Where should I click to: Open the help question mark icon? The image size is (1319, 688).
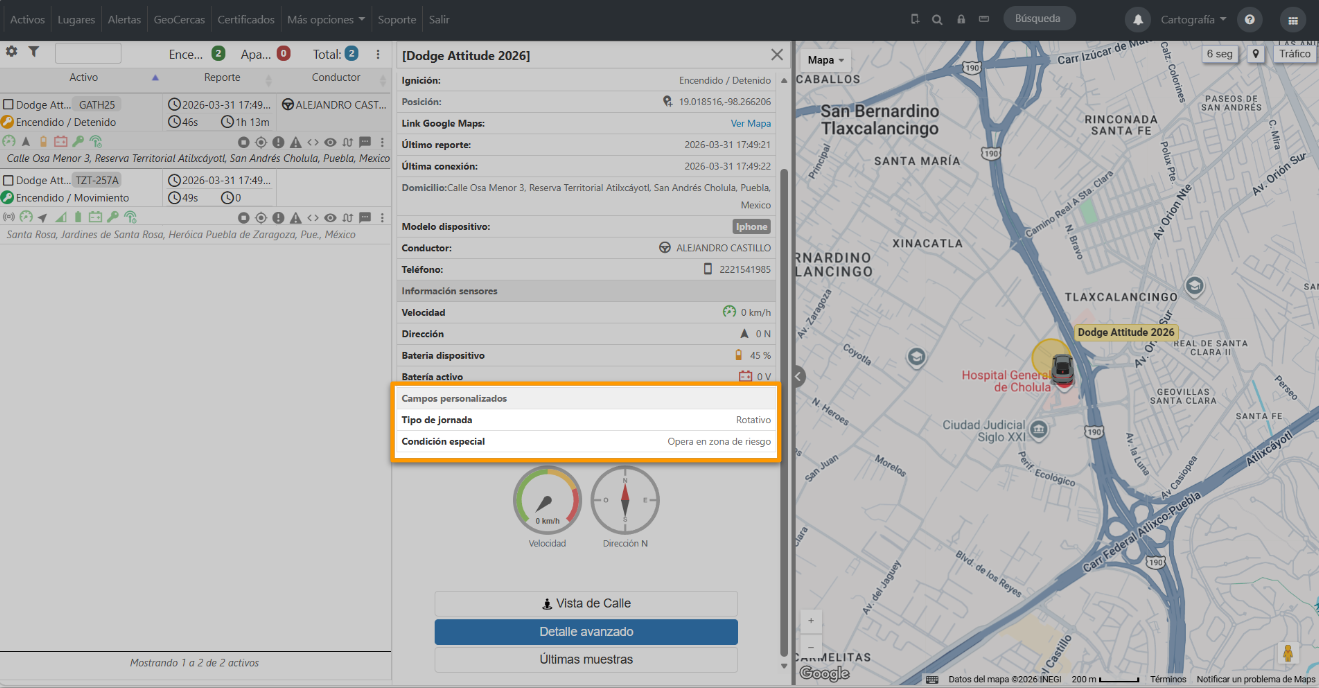coord(1249,19)
